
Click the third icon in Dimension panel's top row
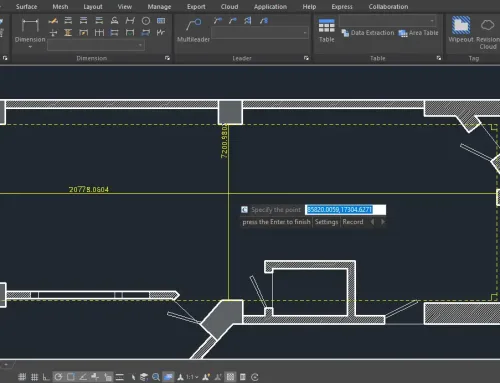click(x=83, y=21)
